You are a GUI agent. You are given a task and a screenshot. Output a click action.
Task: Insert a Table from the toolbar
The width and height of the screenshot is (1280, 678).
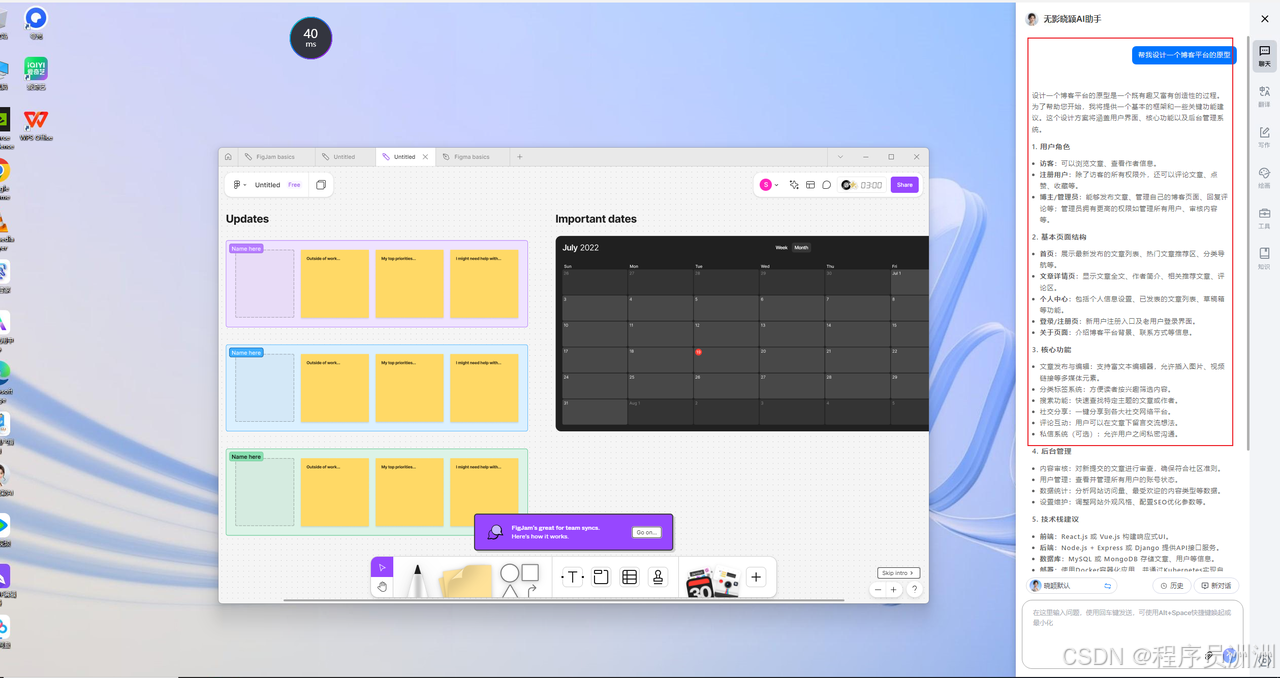[629, 577]
